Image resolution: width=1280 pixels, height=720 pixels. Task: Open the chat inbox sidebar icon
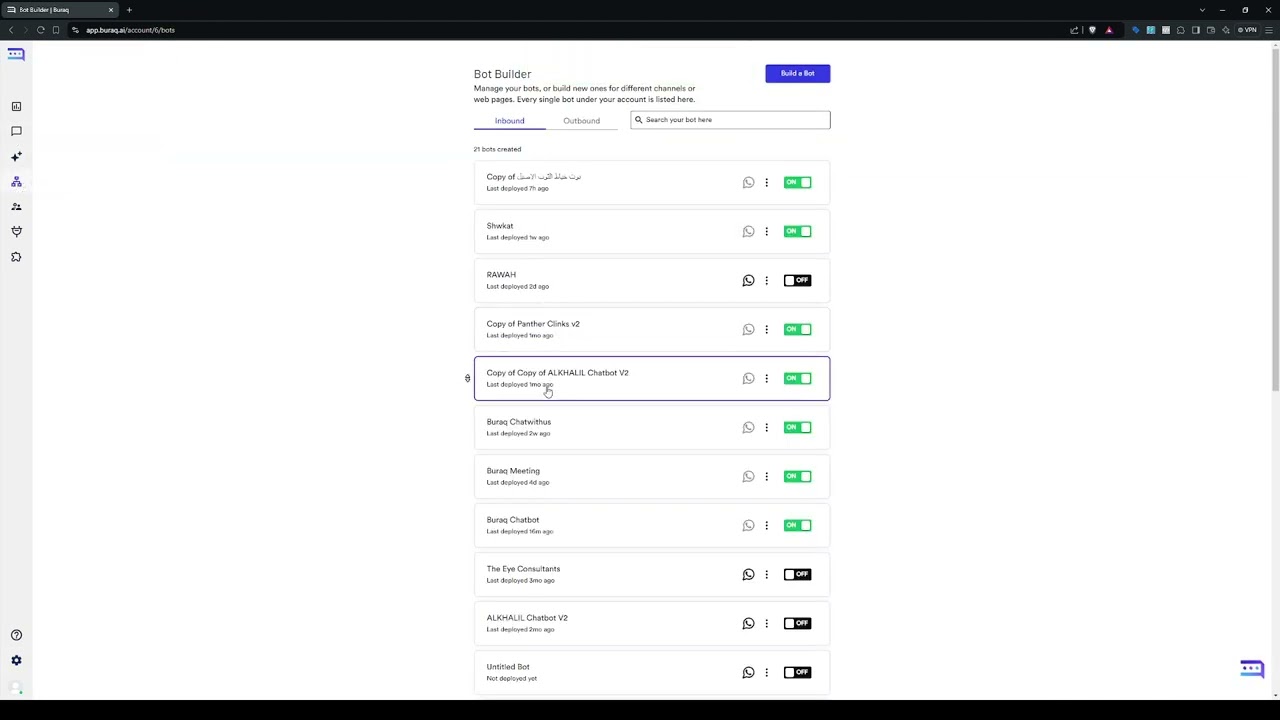(x=16, y=131)
